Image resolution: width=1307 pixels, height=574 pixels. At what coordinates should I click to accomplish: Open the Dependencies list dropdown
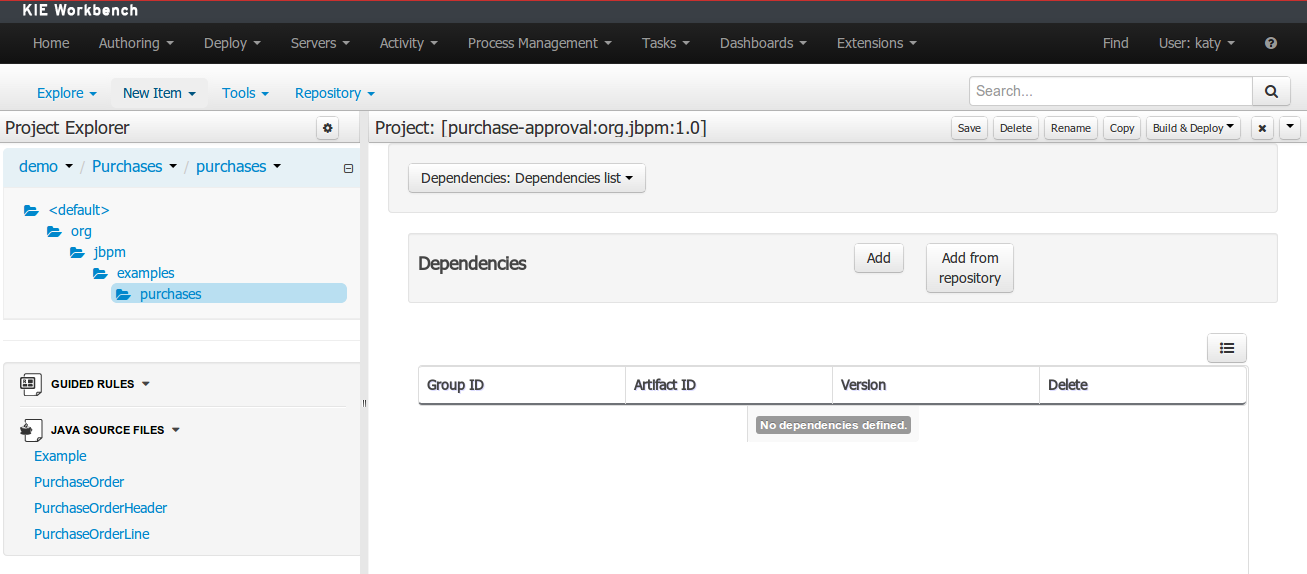click(x=527, y=178)
